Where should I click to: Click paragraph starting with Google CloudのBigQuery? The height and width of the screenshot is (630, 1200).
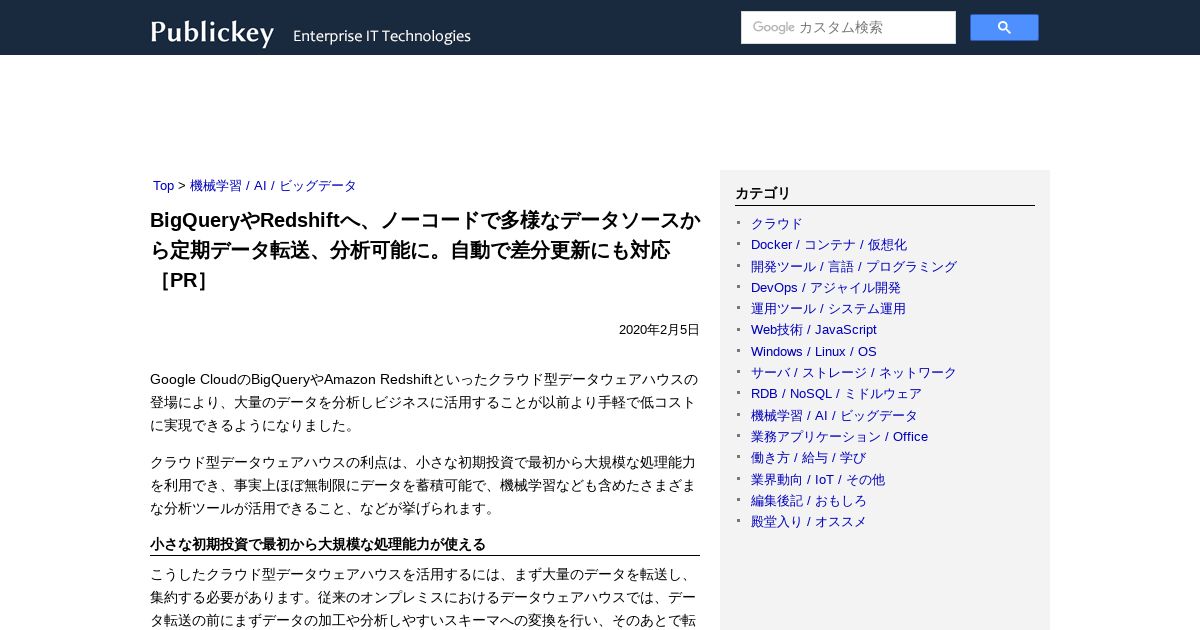click(x=425, y=402)
